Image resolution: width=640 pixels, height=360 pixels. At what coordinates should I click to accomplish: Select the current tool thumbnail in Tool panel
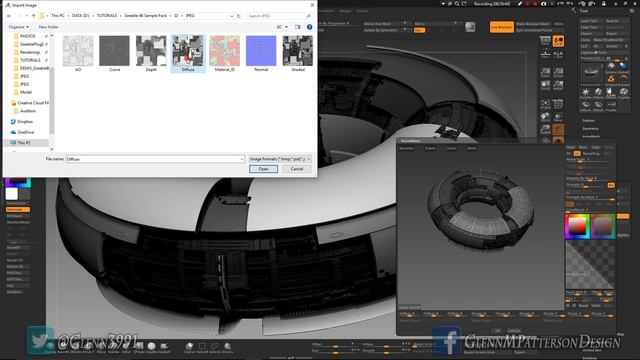click(591, 74)
